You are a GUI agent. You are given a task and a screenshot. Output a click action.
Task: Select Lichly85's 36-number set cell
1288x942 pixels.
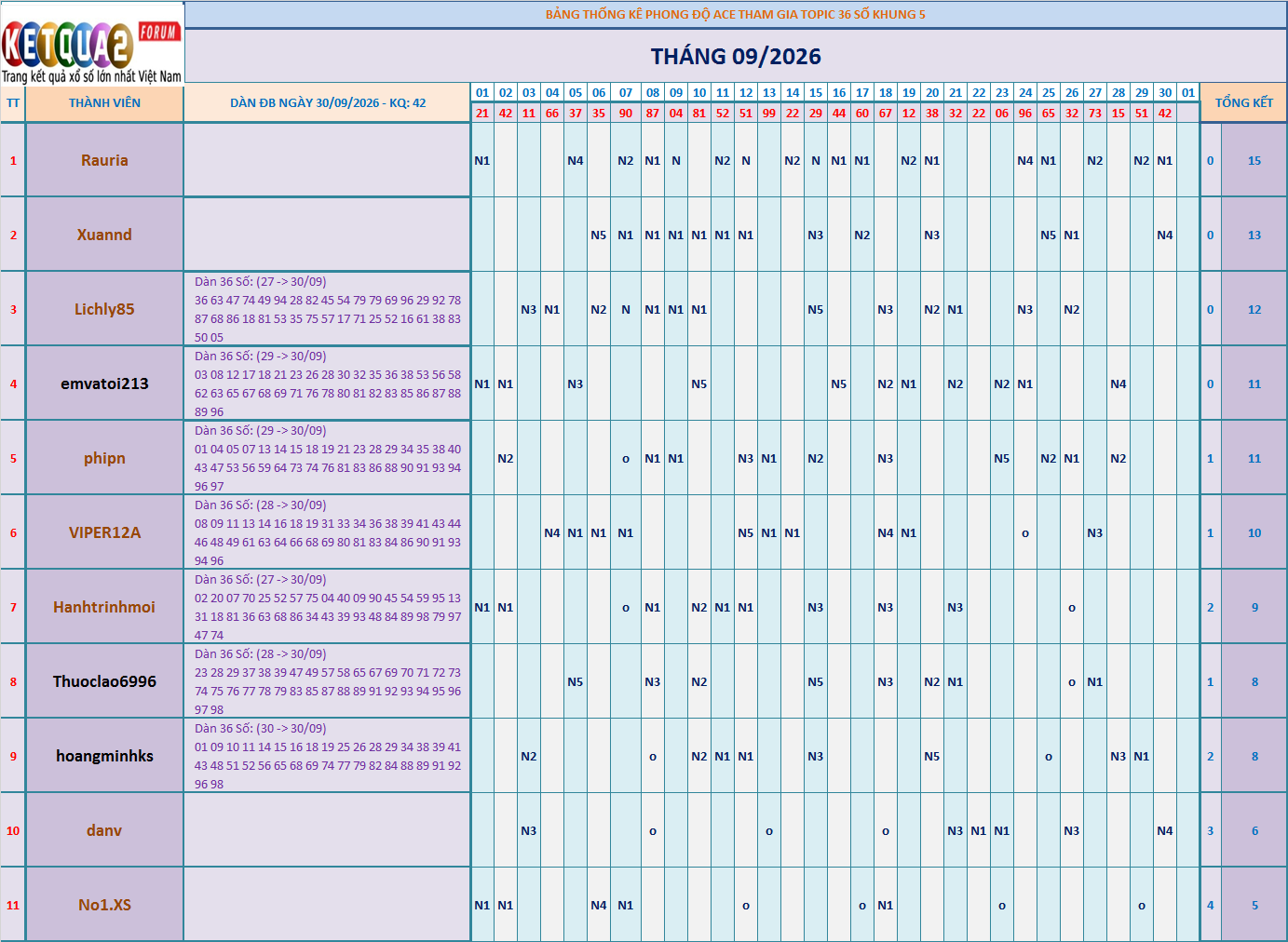328,309
